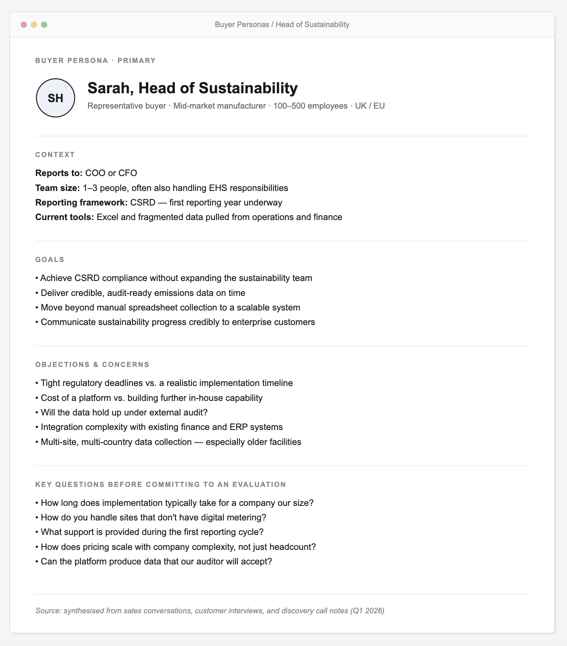Click the Current tools Excel line
This screenshot has width=567, height=646.
(189, 217)
